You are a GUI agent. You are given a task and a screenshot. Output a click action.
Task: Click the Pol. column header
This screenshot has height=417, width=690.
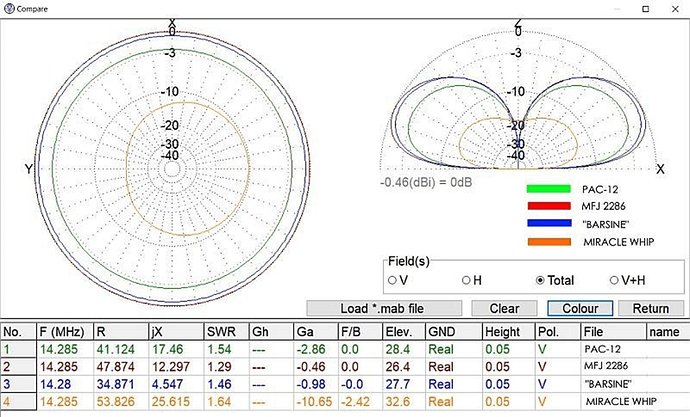(558, 332)
